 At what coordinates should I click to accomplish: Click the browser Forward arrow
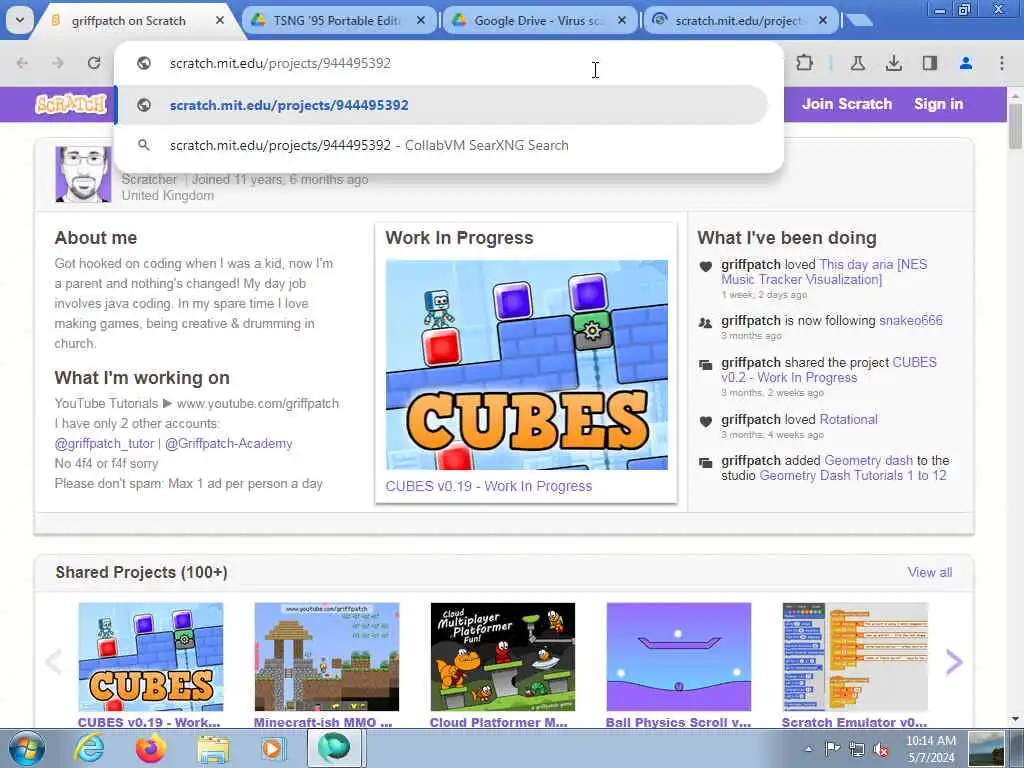(57, 63)
